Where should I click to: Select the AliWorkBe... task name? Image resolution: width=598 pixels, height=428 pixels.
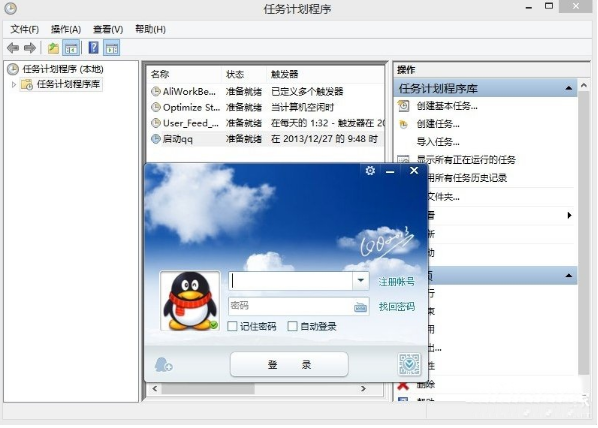tap(189, 92)
